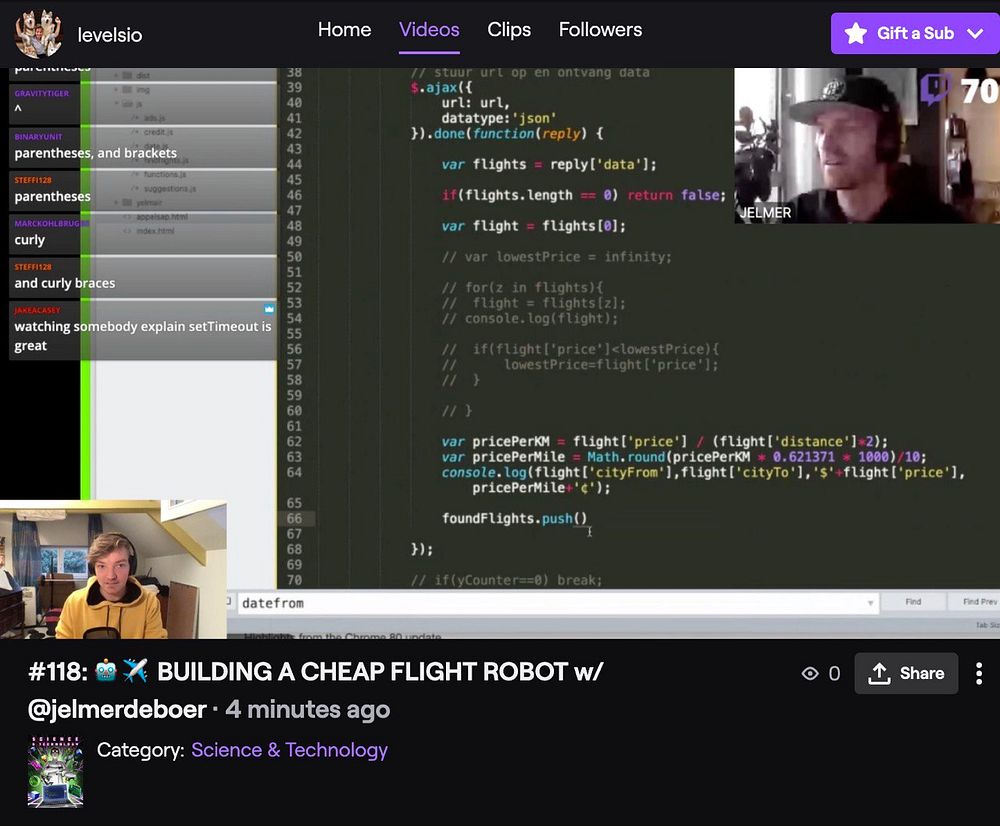Click the $.ajax({ code line
Image resolution: width=1000 pixels, height=826 pixels.
click(441, 87)
